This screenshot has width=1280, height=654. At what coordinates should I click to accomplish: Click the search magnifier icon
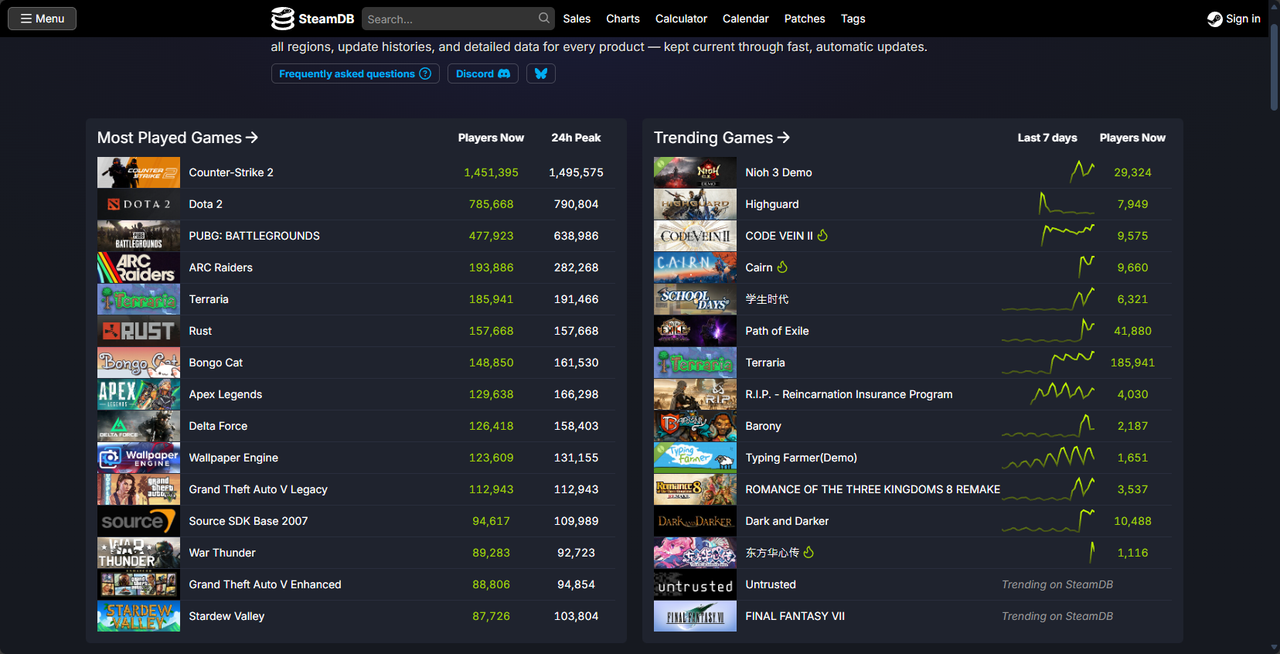(544, 18)
